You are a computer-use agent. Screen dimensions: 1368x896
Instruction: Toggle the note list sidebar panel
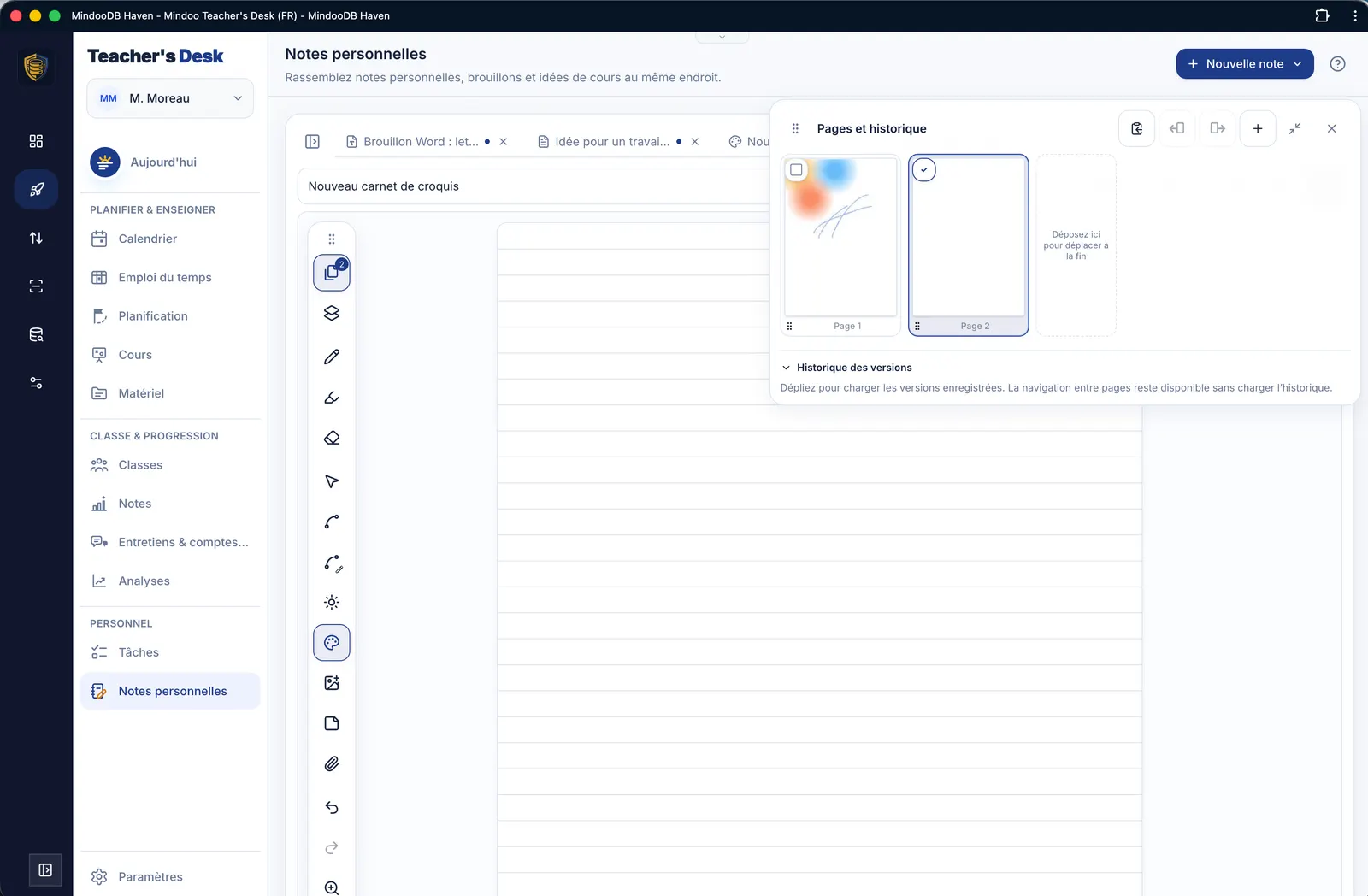(312, 141)
